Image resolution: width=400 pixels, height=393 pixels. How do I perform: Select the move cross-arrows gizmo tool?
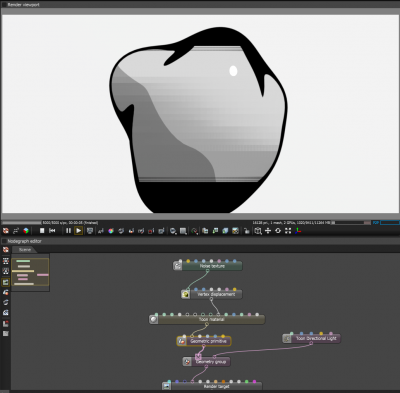[x=268, y=231]
